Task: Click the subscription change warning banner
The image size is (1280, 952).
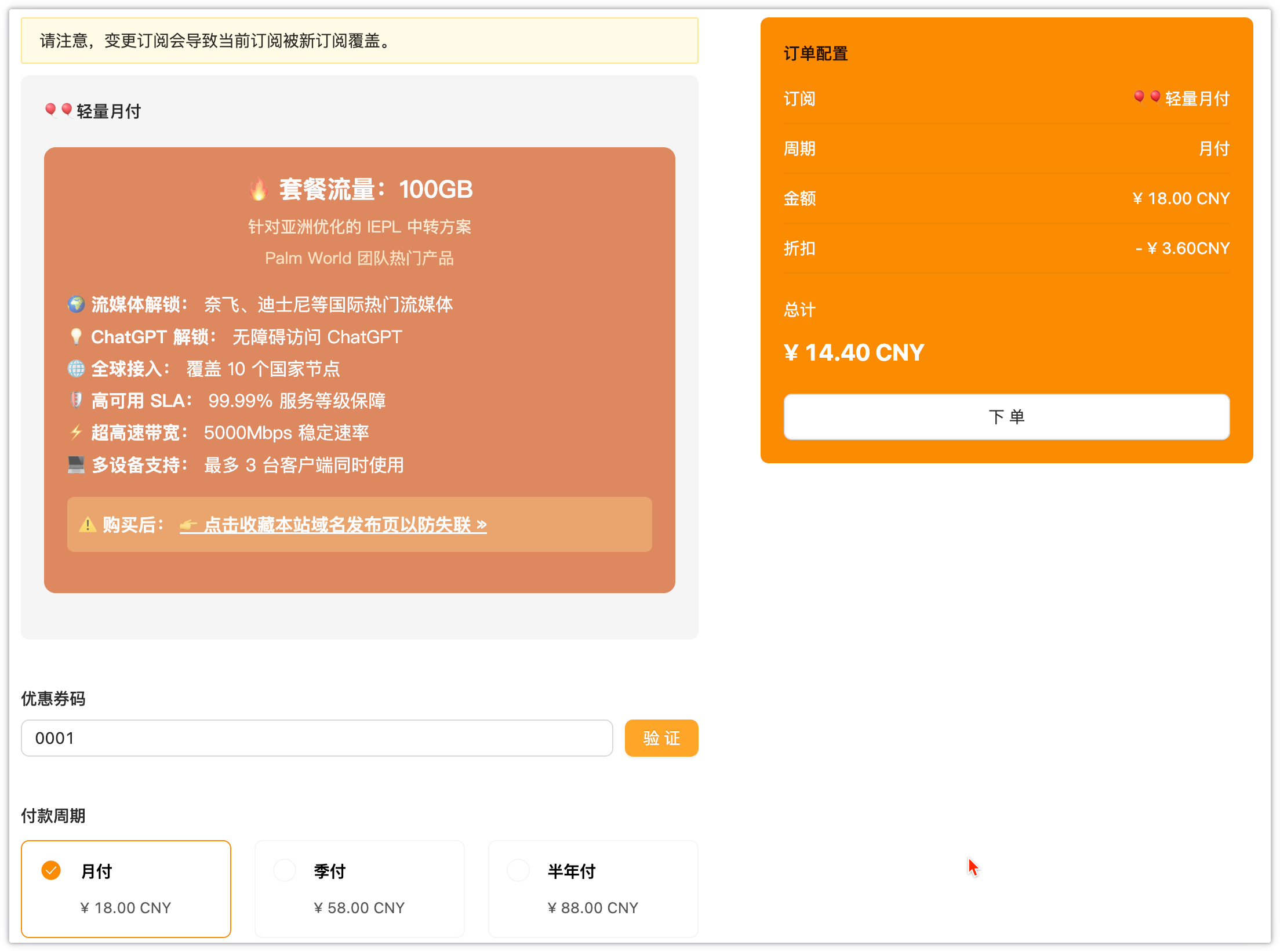Action: coord(359,41)
